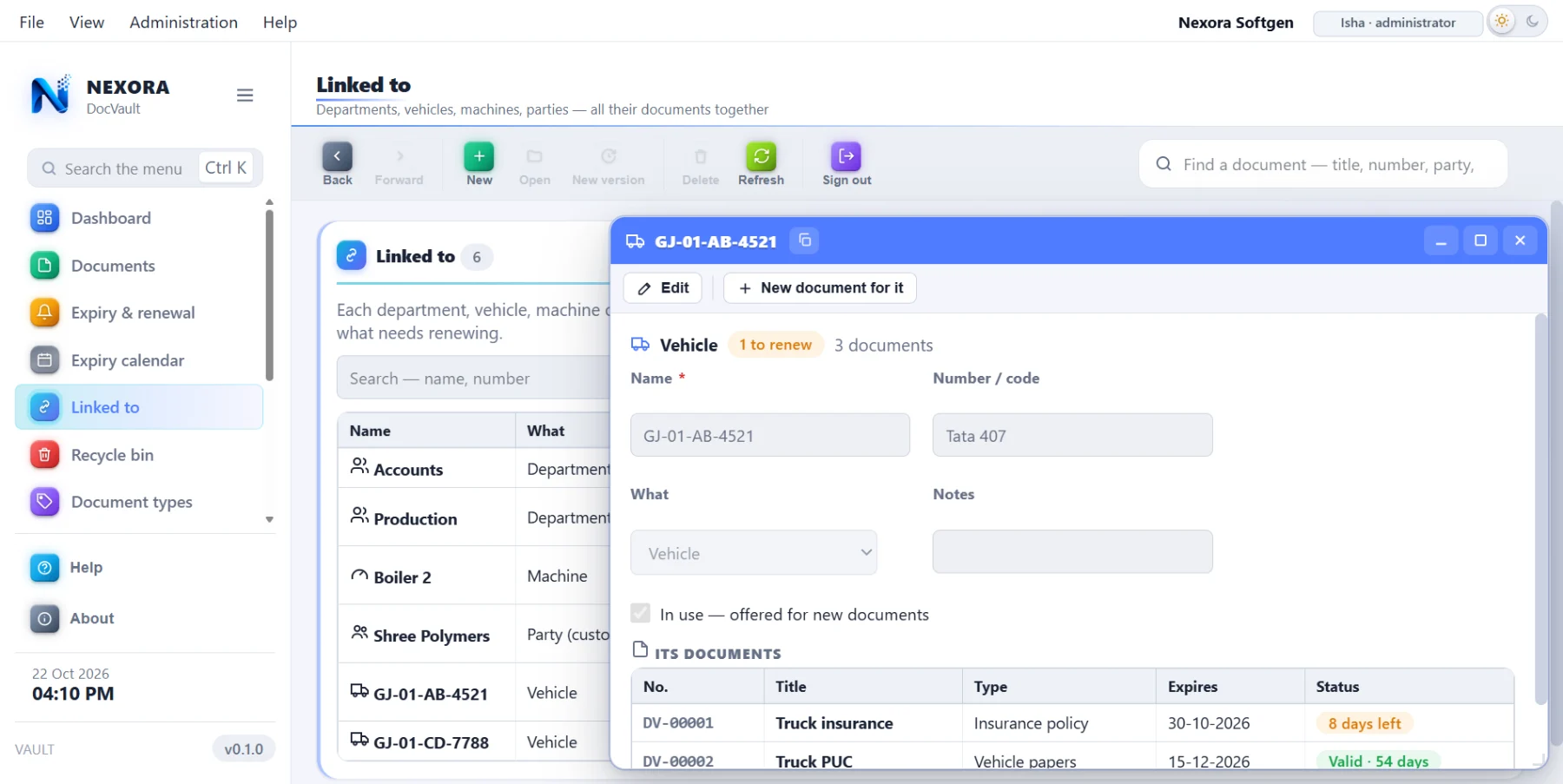Image resolution: width=1563 pixels, height=784 pixels.
Task: Click Find a document search box
Action: click(x=1323, y=164)
